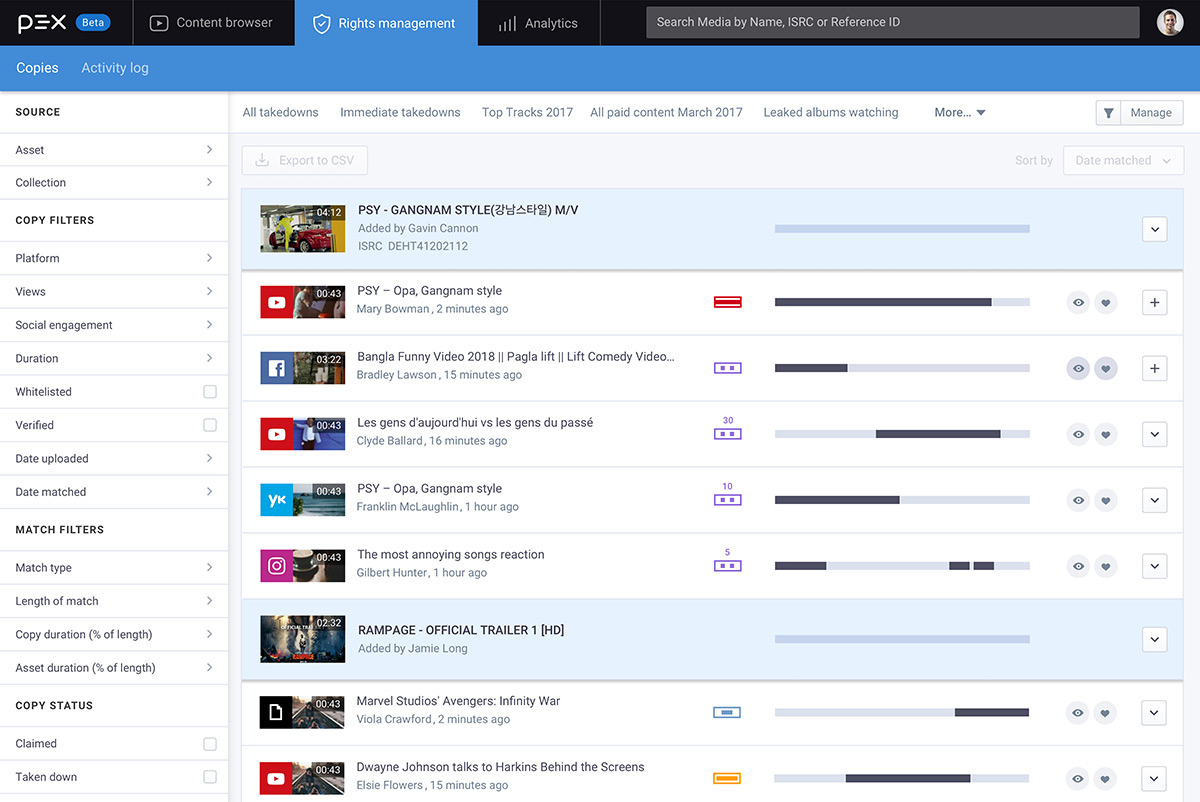Toggle eye icon on Clyde Ballard's copy

point(1078,434)
